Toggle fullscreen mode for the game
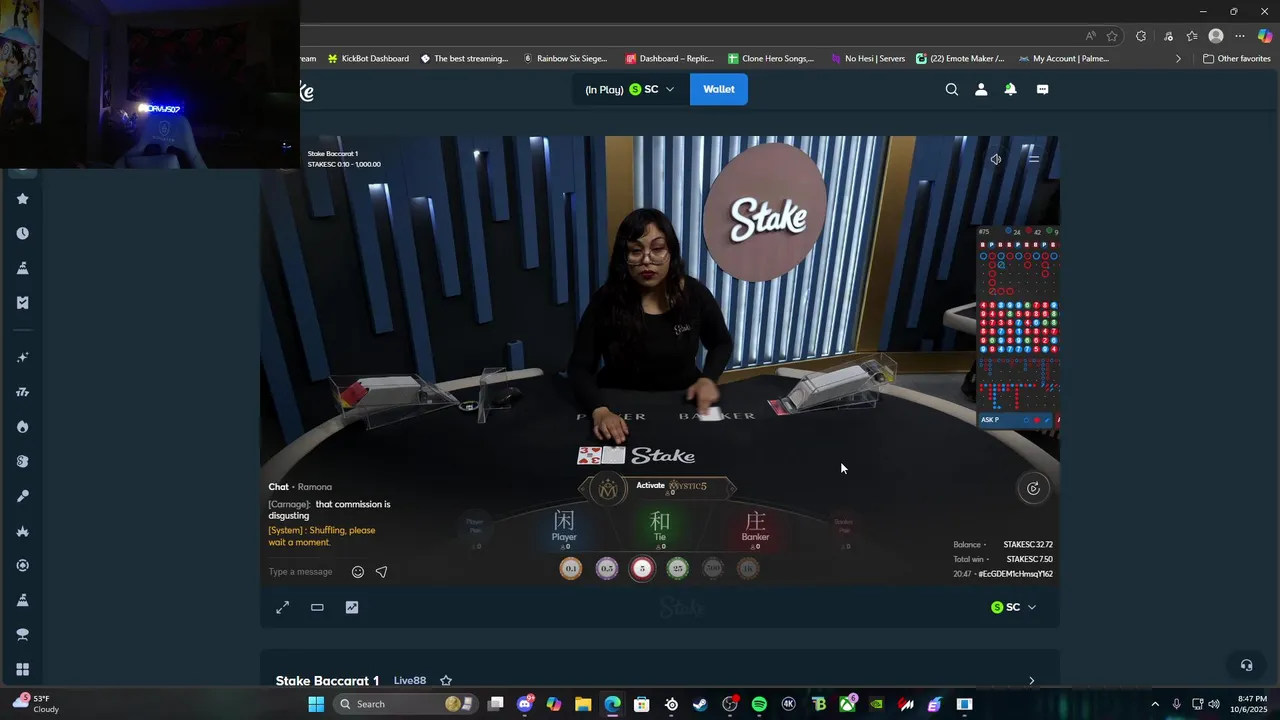The width and height of the screenshot is (1280, 720). tap(283, 607)
